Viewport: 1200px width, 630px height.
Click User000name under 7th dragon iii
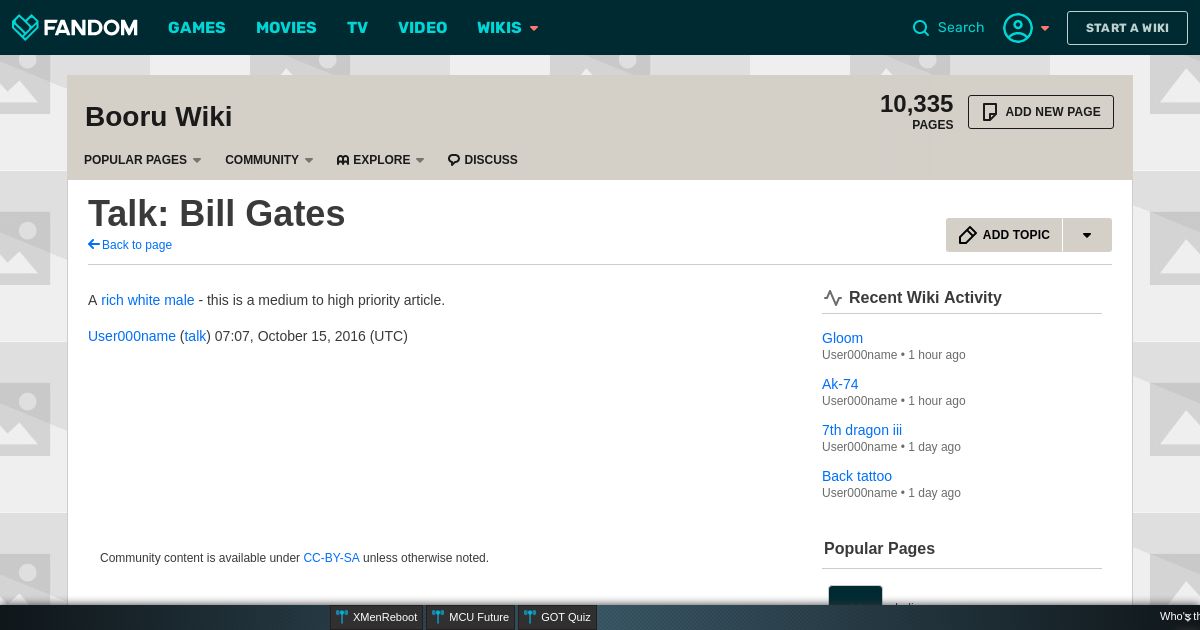click(x=859, y=447)
